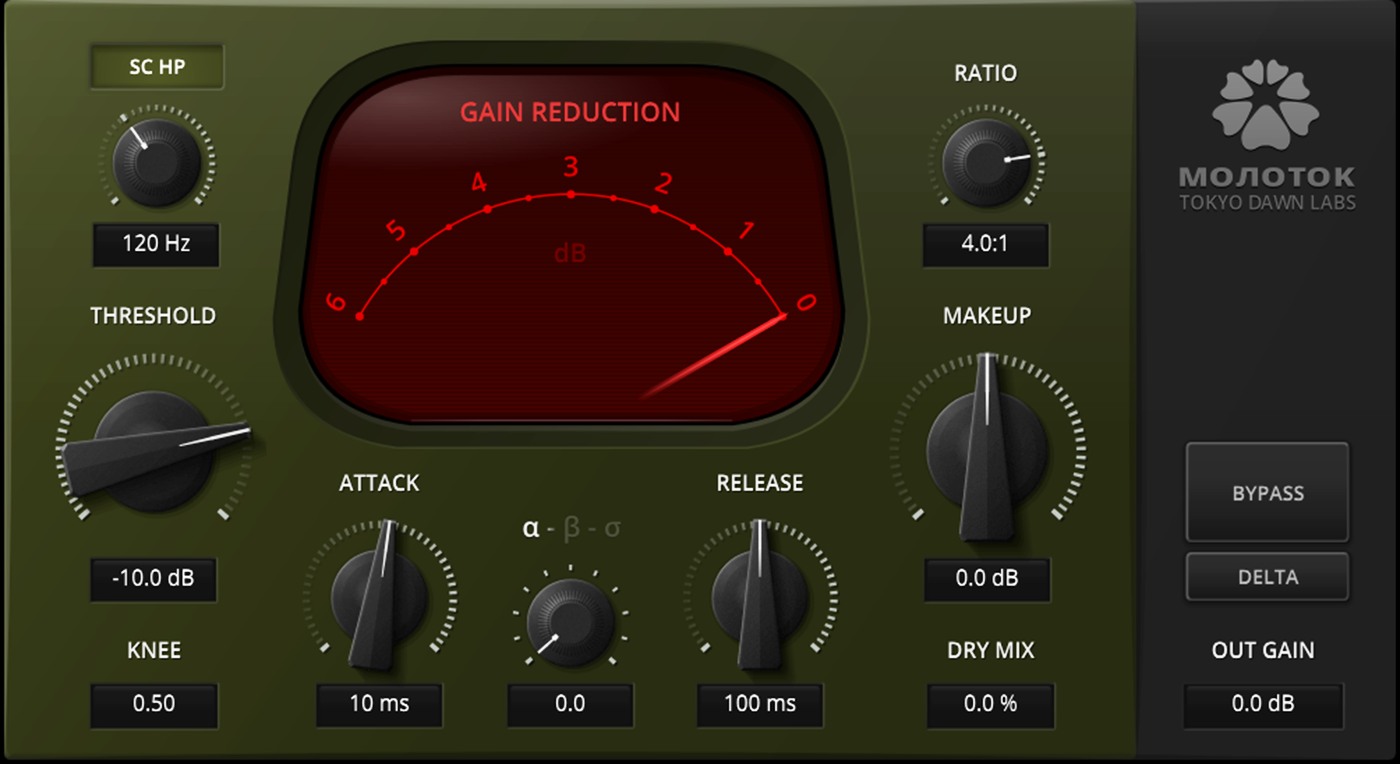Click the KNEE 0.50 value field
The height and width of the screenshot is (764, 1400).
[x=154, y=705]
